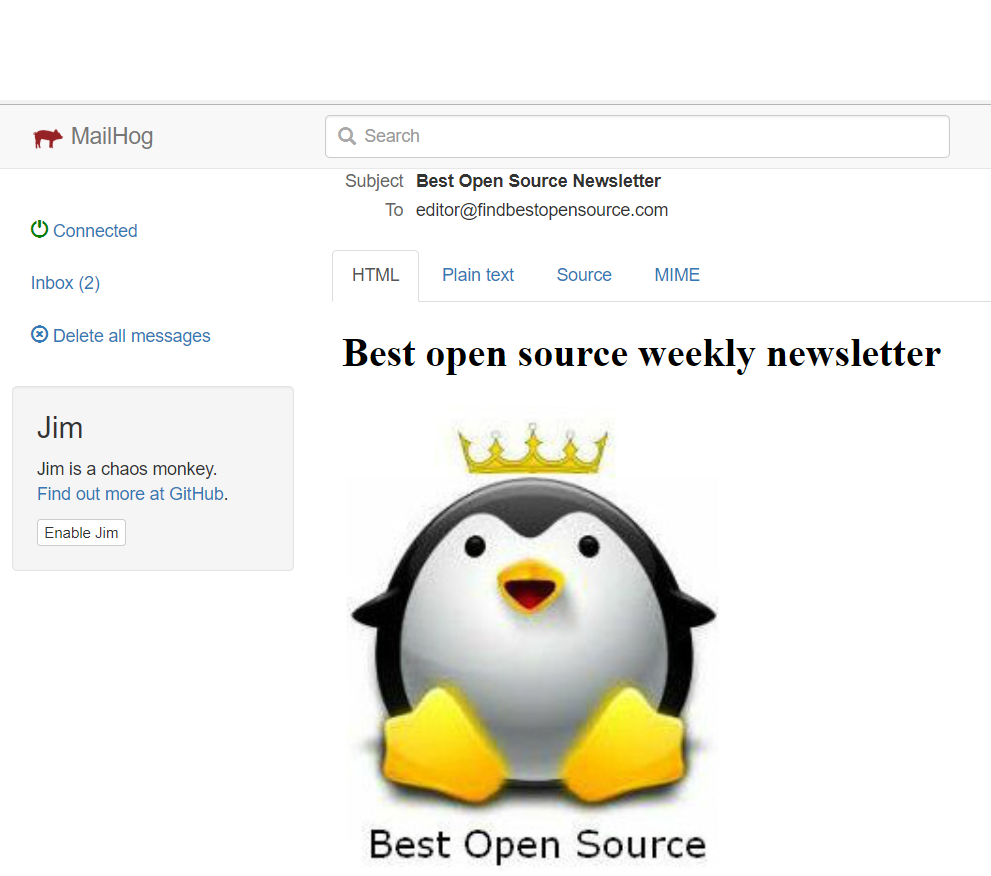
Task: Click the Connected status link
Action: pyautogui.click(x=95, y=231)
